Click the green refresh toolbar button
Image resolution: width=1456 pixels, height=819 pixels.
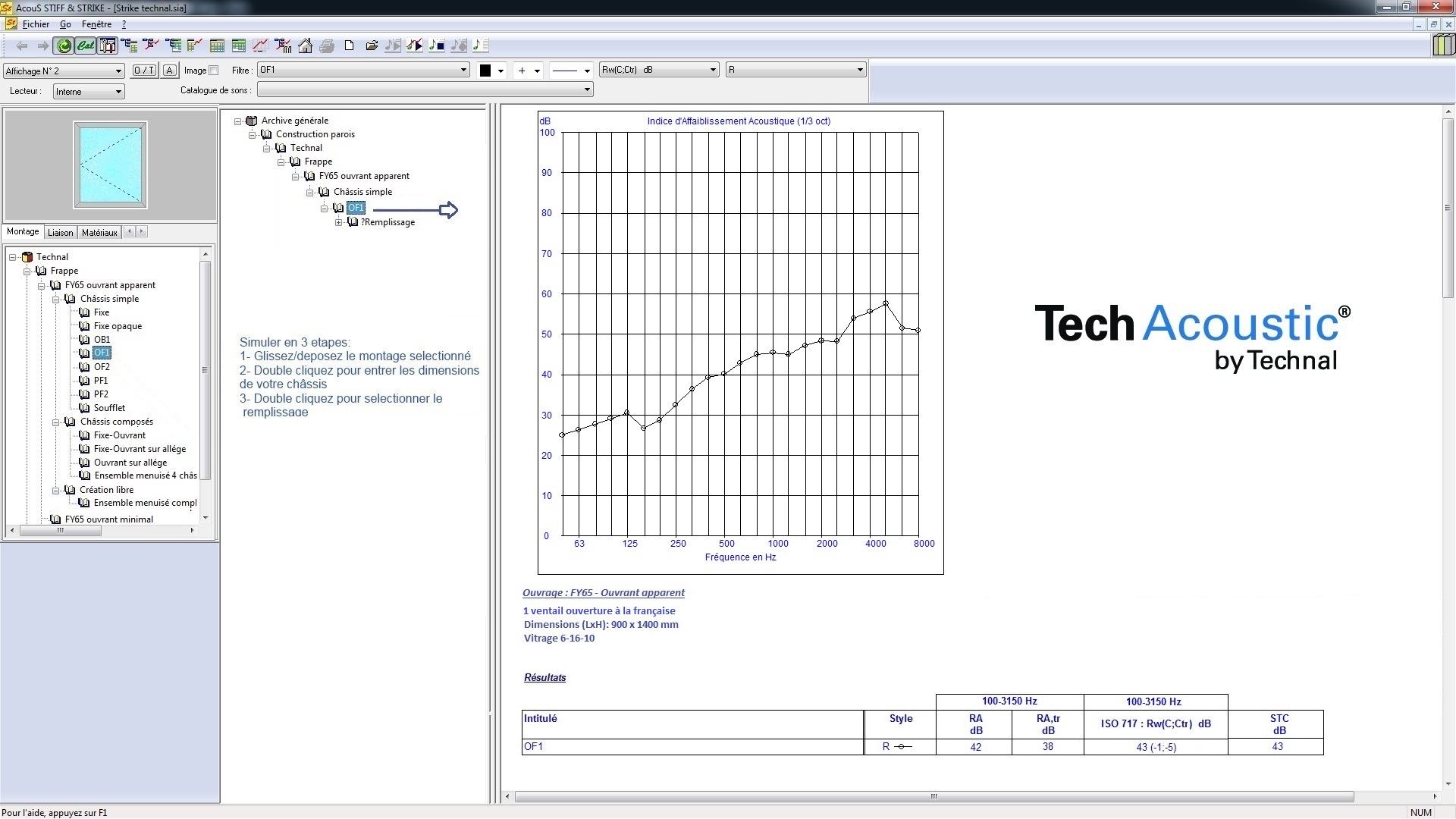click(x=64, y=46)
